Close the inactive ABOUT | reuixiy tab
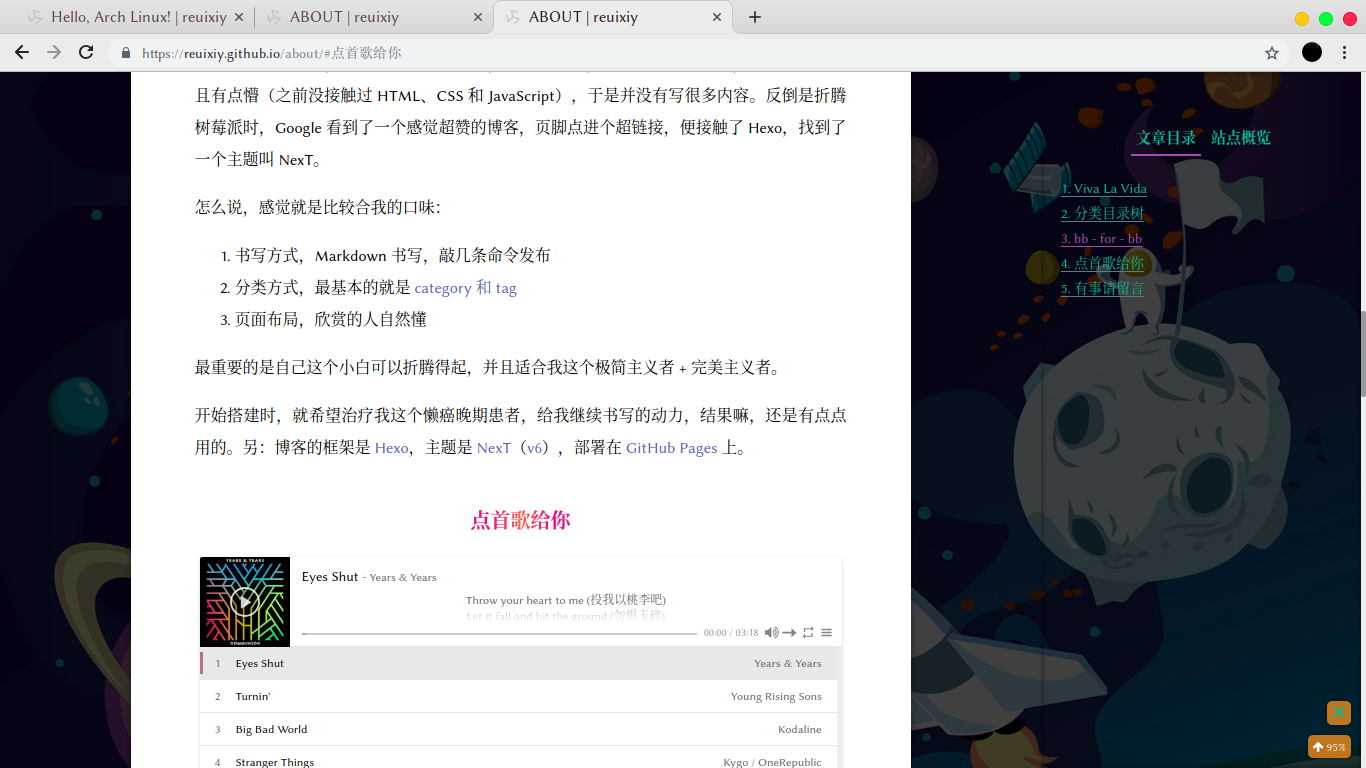 (x=478, y=17)
